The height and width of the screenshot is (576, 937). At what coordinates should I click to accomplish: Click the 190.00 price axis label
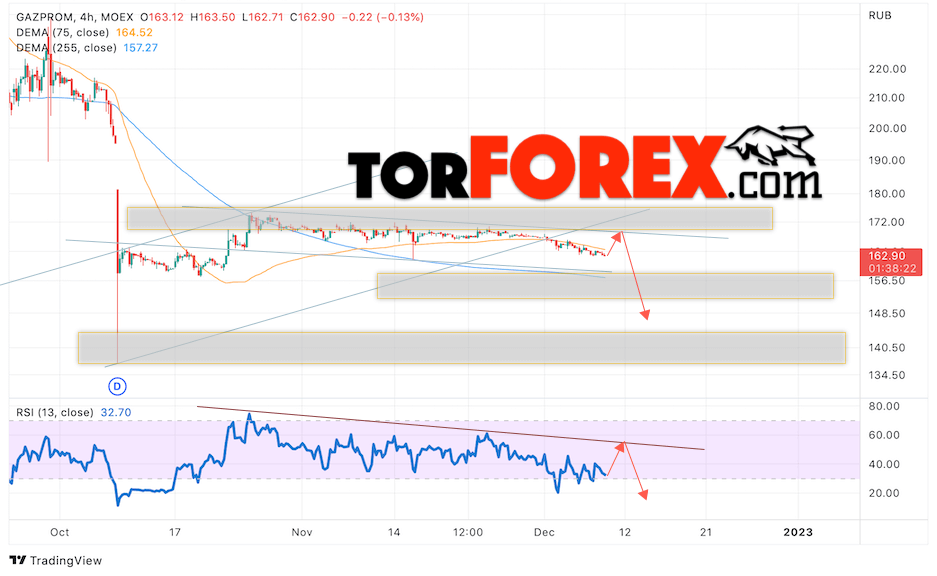[x=887, y=161]
